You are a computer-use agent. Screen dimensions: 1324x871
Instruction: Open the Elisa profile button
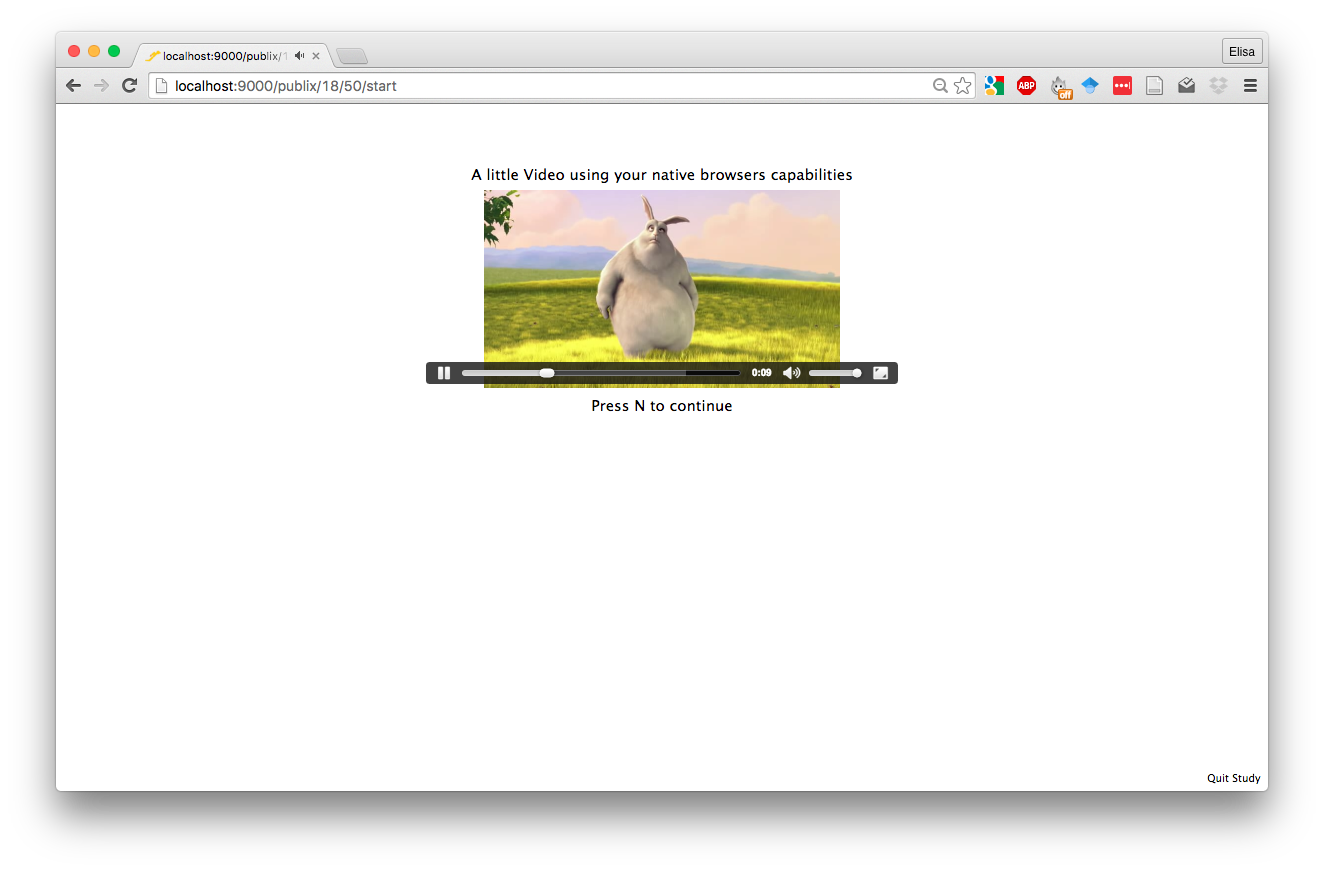[x=1242, y=52]
